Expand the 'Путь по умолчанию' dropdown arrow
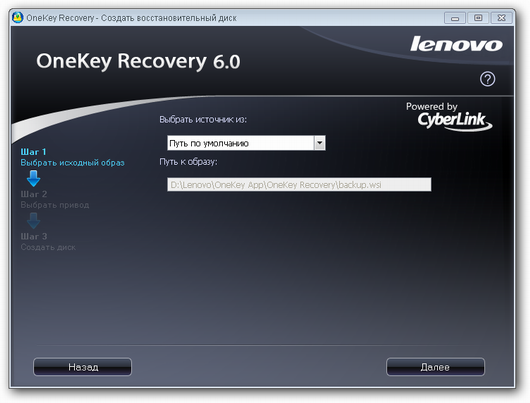Image resolution: width=530 pixels, height=403 pixels. coord(319,143)
